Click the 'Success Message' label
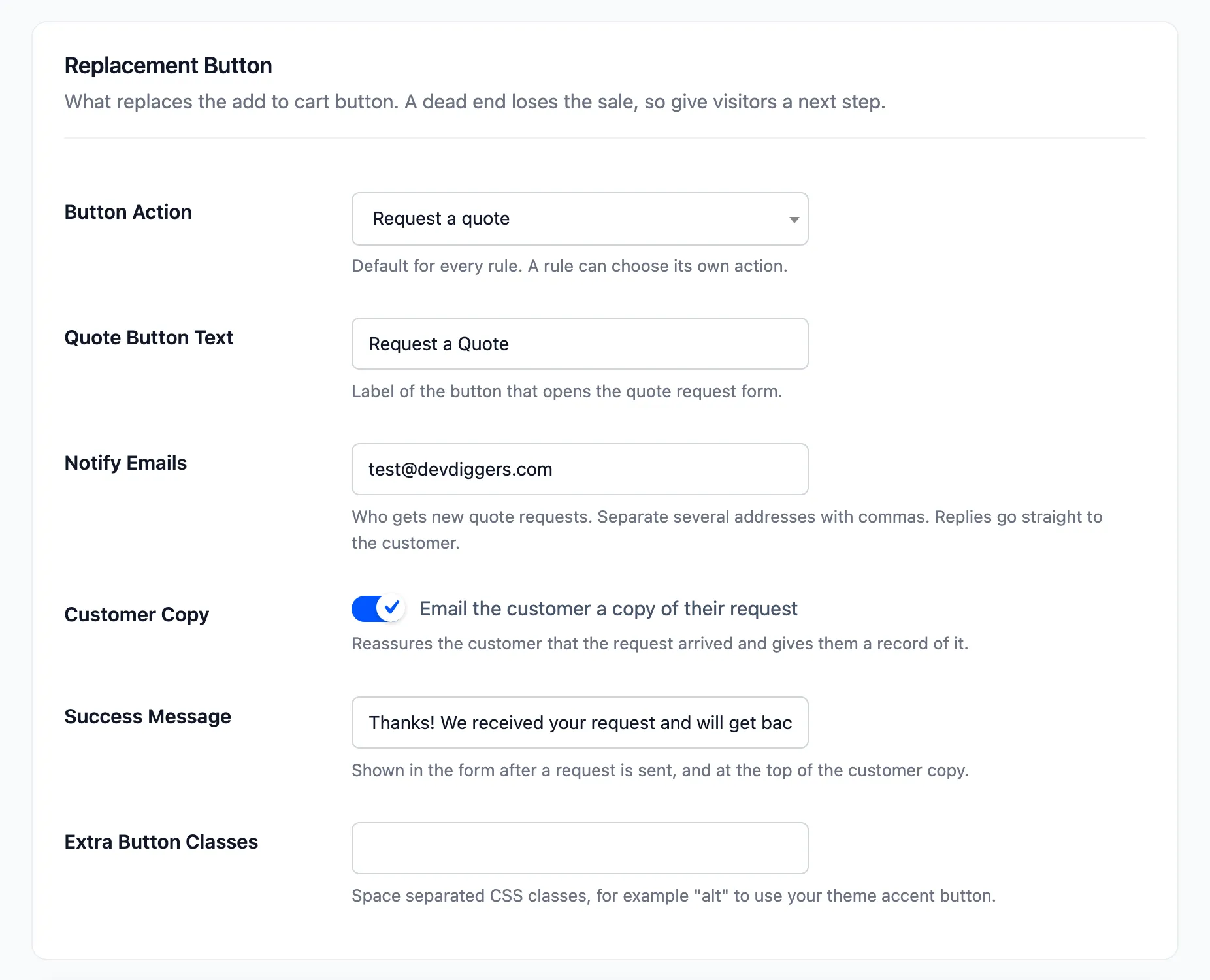The height and width of the screenshot is (980, 1210). (148, 717)
